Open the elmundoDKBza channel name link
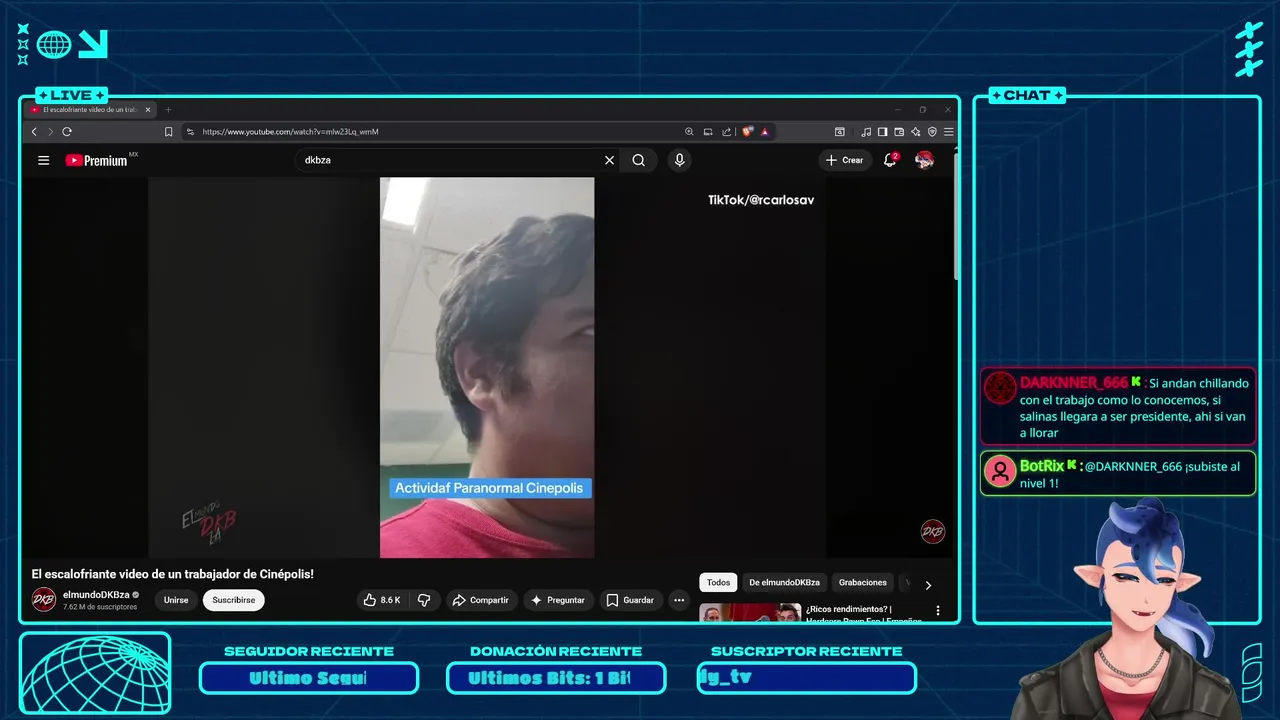 (x=96, y=594)
